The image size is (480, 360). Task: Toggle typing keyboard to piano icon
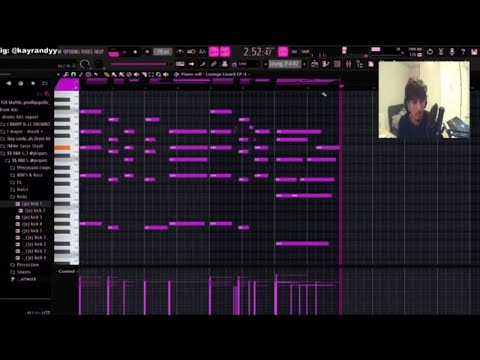click(180, 64)
